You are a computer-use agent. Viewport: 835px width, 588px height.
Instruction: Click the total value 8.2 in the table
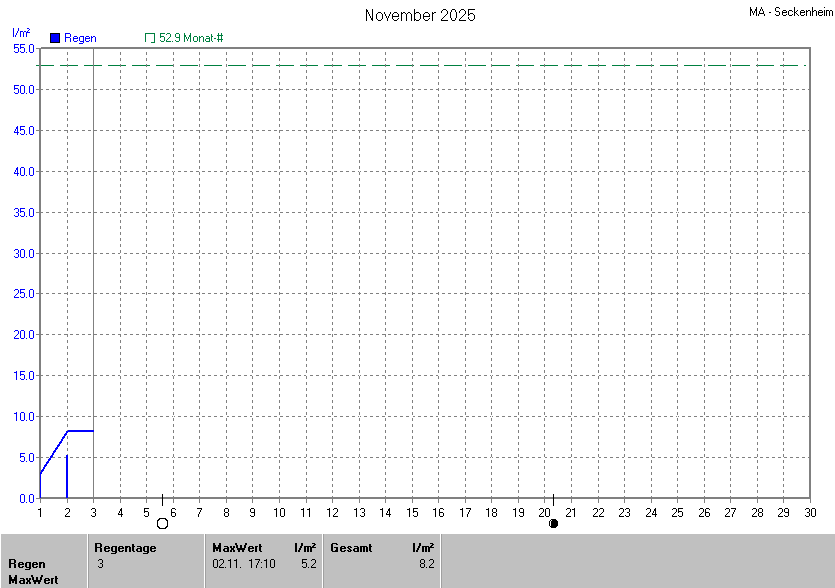coord(426,564)
